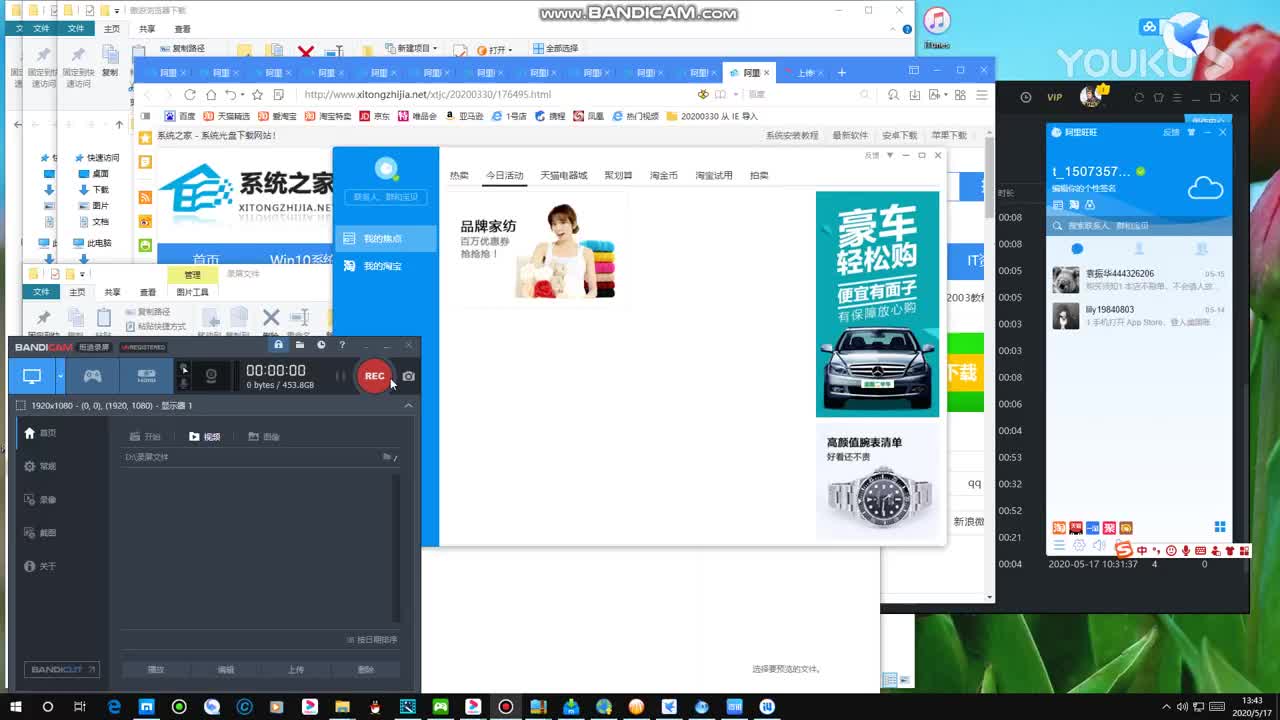Click the browser address bar URL
The height and width of the screenshot is (720, 1280).
(x=428, y=94)
